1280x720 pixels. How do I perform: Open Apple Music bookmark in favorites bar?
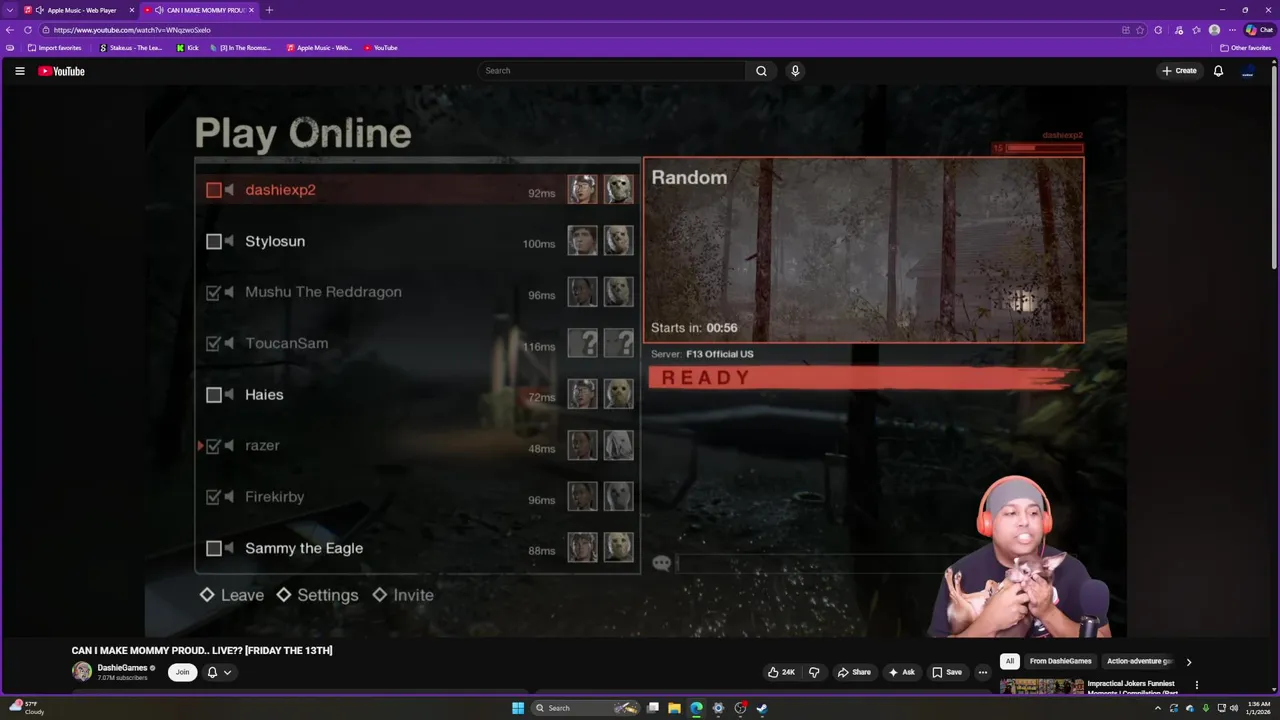319,48
